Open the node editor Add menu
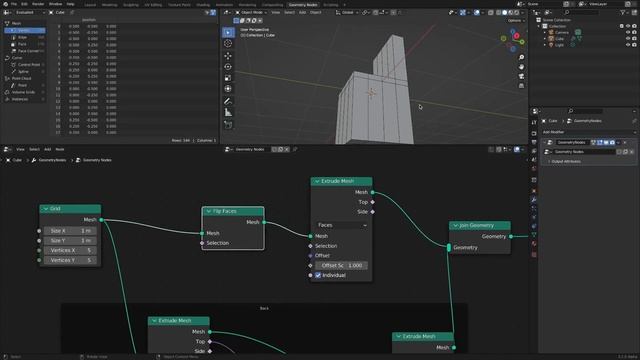The height and width of the screenshot is (360, 640). pyautogui.click(x=47, y=149)
